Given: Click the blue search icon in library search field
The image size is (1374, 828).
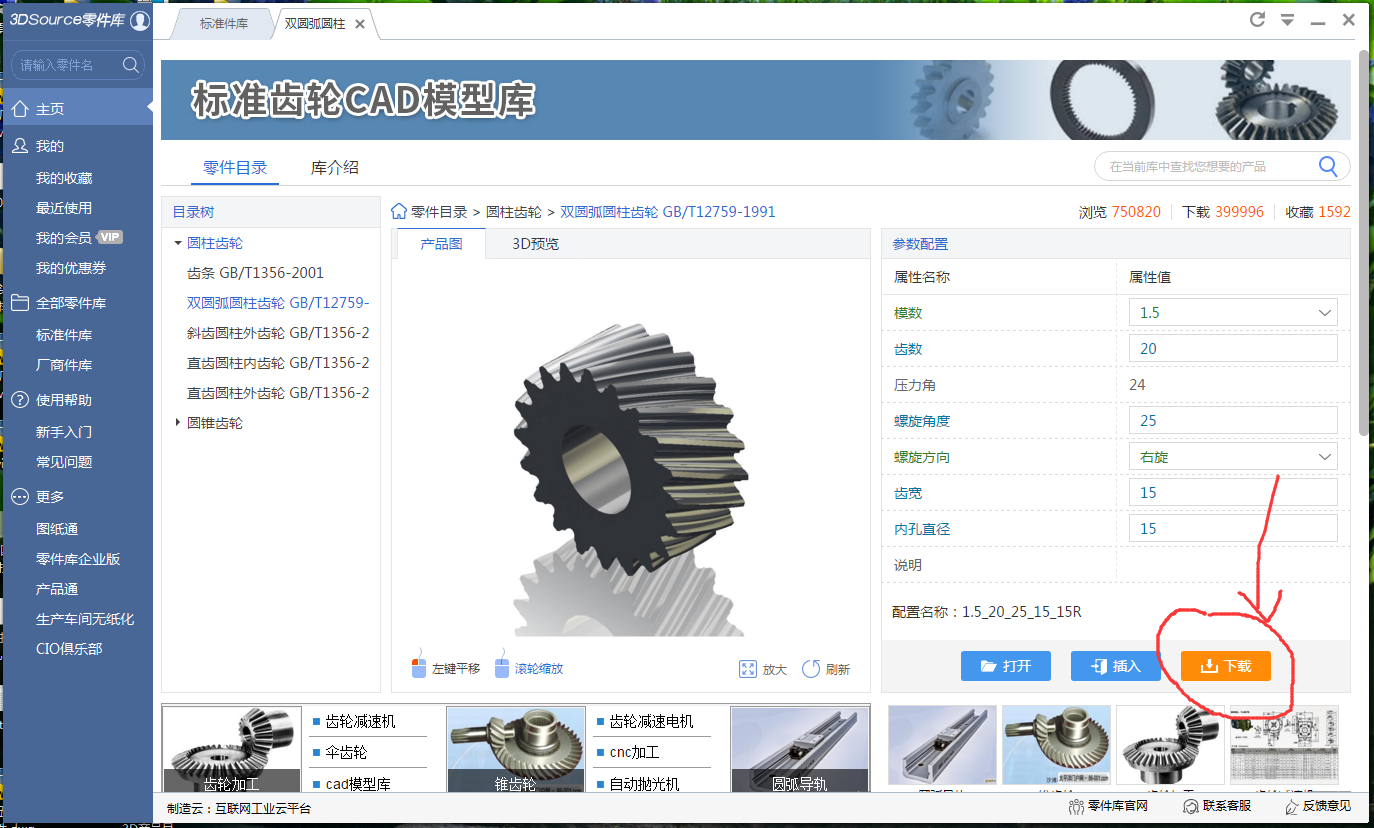Looking at the screenshot, I should coord(1328,166).
